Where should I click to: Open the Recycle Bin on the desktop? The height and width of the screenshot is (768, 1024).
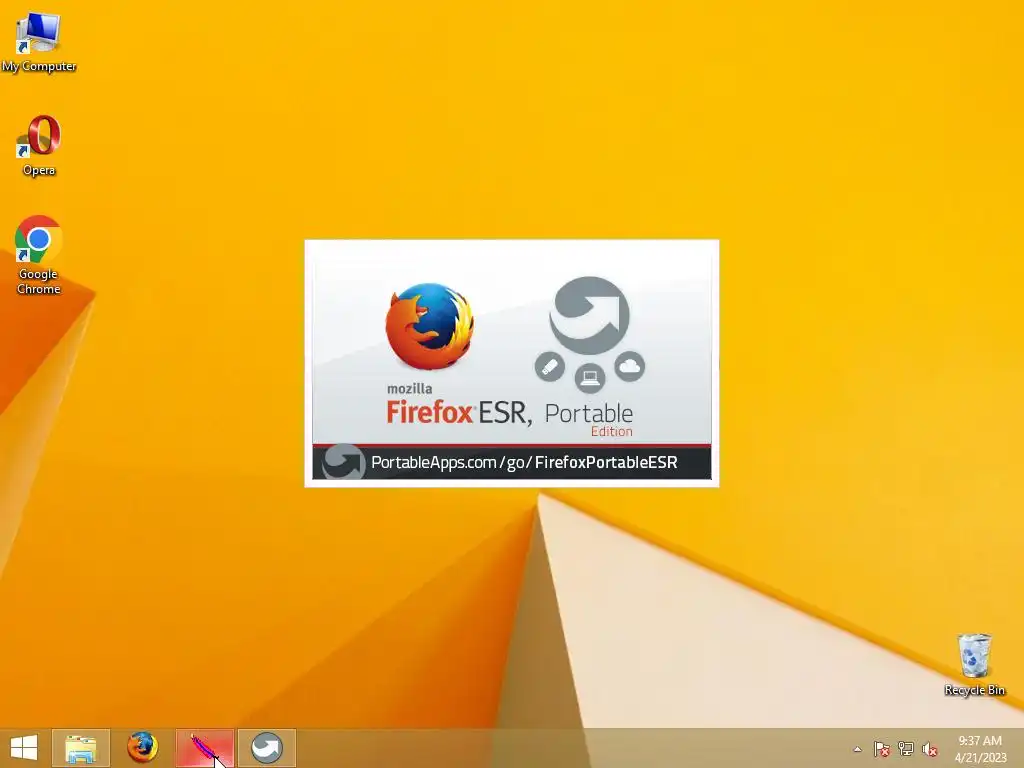click(x=974, y=664)
